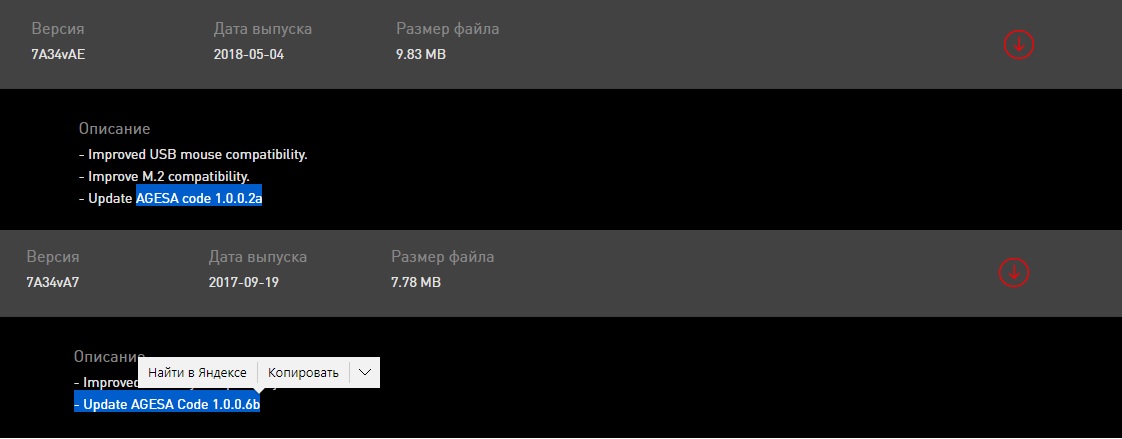Image resolution: width=1122 pixels, height=439 pixels.
Task: Click the 2017-09-19 release date
Action: point(244,282)
